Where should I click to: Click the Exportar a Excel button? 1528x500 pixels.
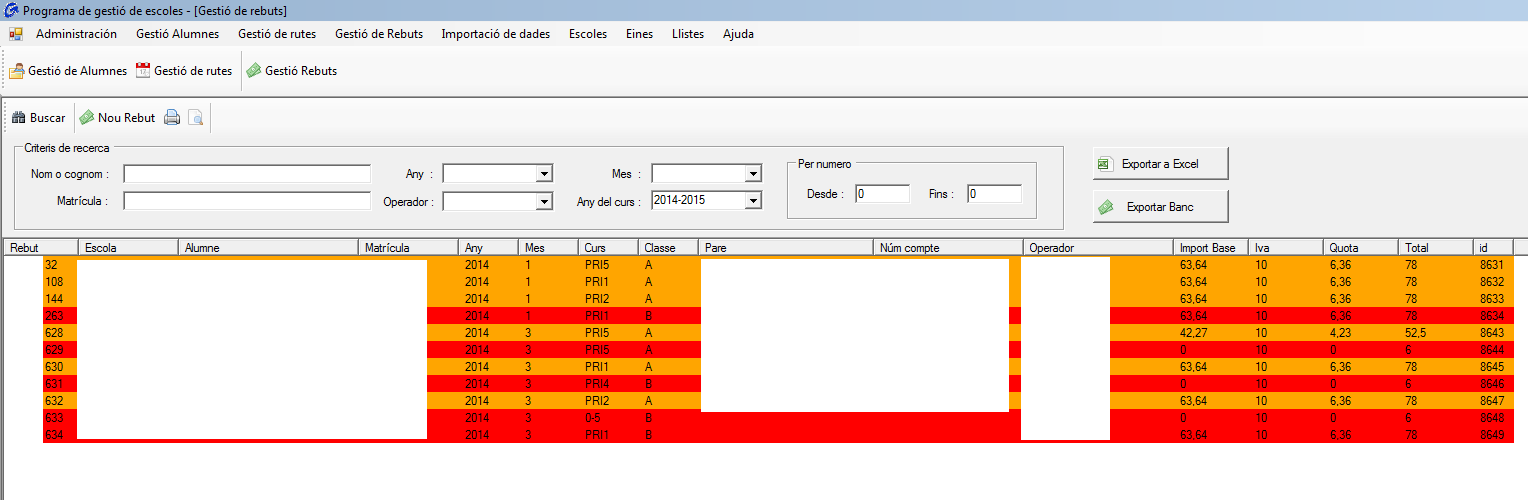1160,164
